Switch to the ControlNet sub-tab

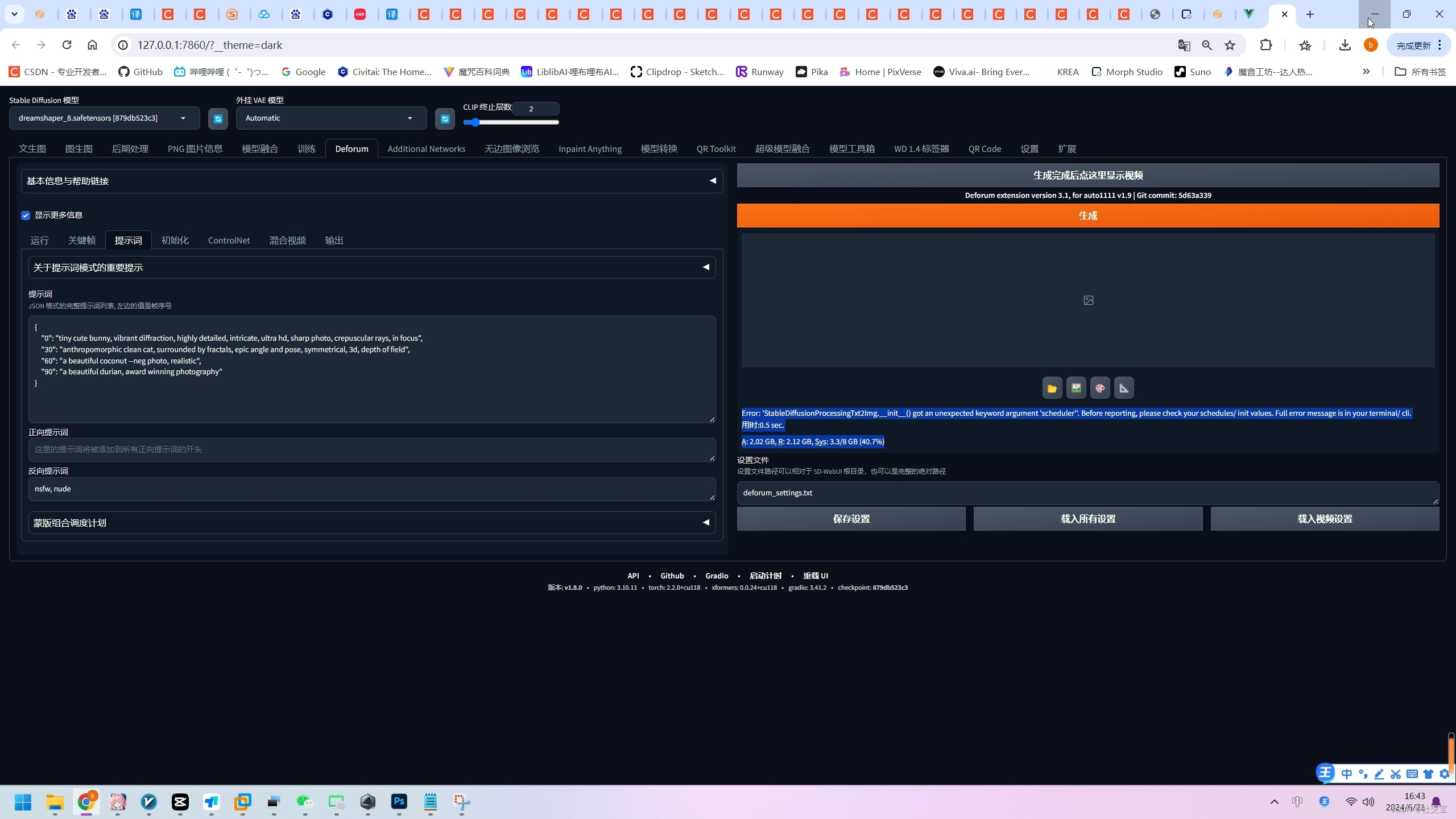coord(229,241)
